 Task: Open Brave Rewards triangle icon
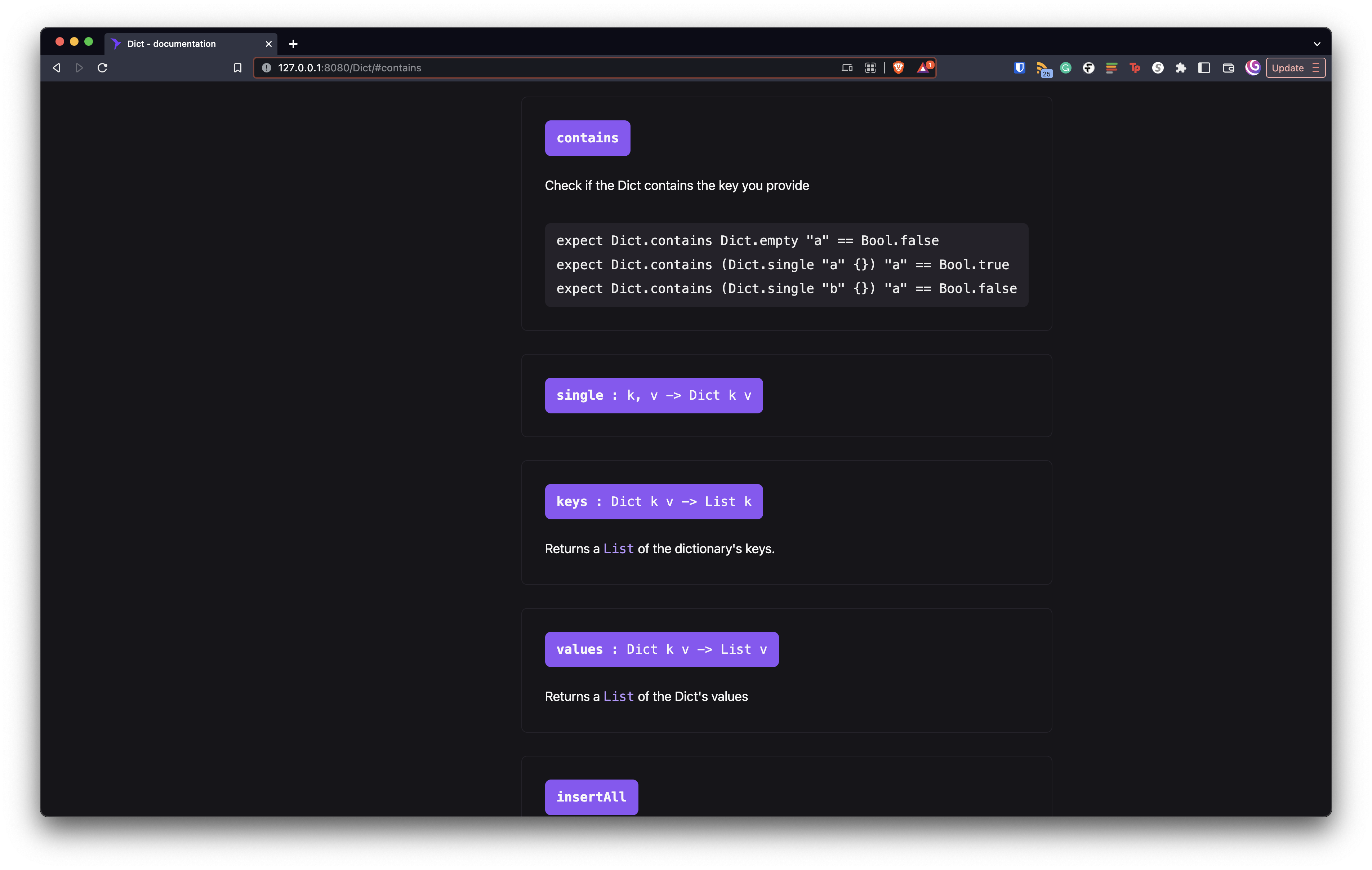(x=923, y=68)
